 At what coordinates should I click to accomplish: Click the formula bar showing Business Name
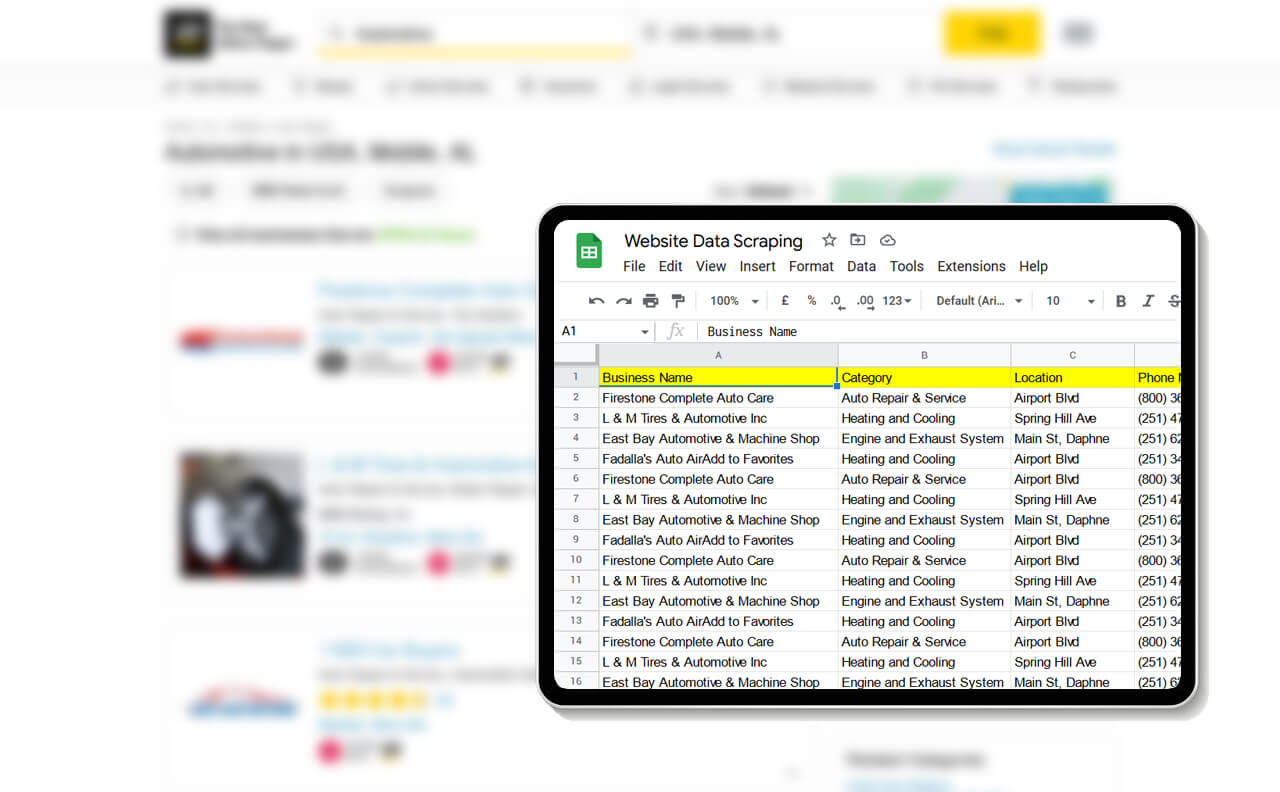(900, 331)
